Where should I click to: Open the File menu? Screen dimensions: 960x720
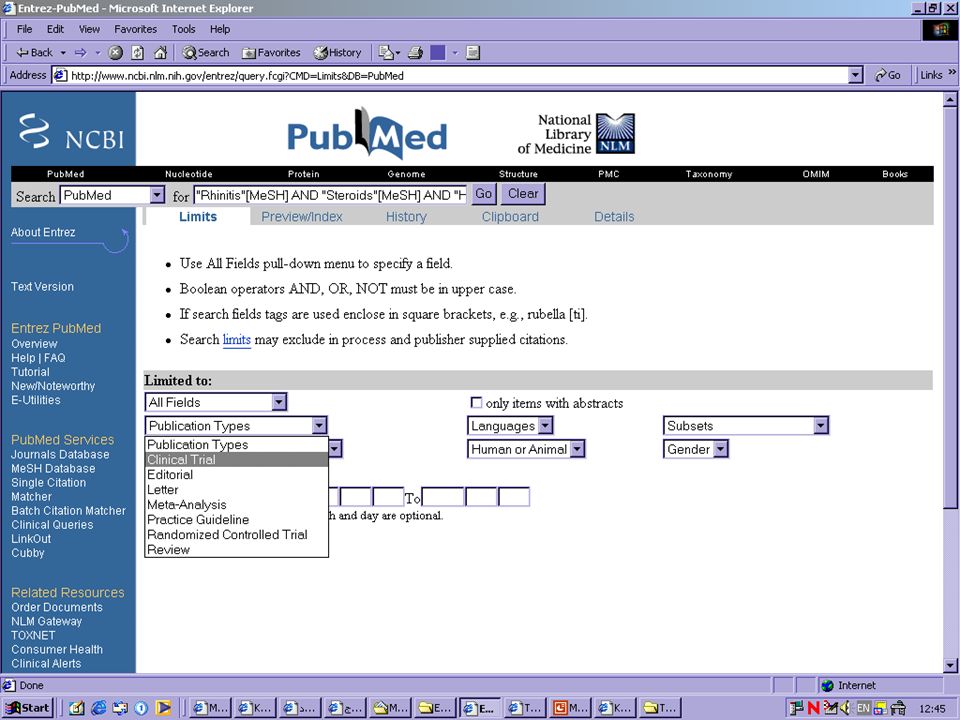[24, 29]
